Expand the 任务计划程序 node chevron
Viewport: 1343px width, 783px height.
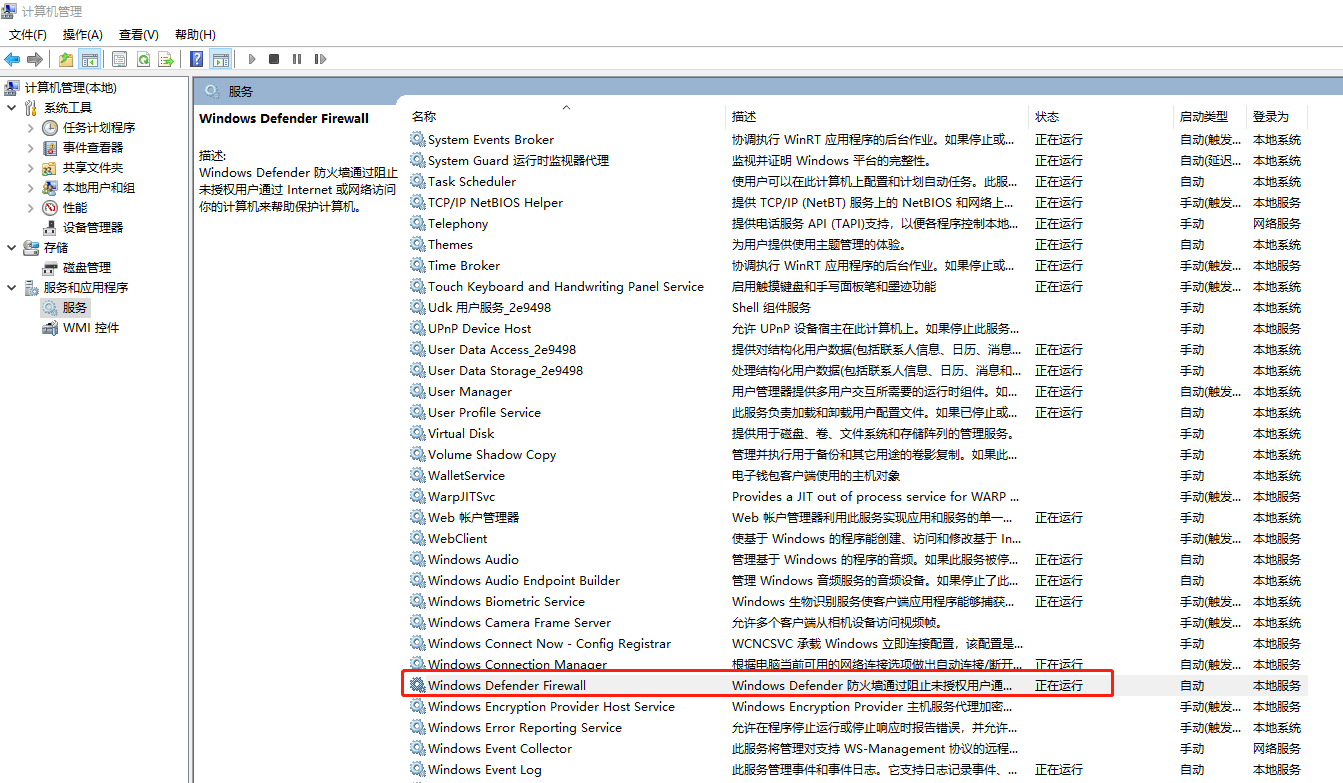(31, 128)
